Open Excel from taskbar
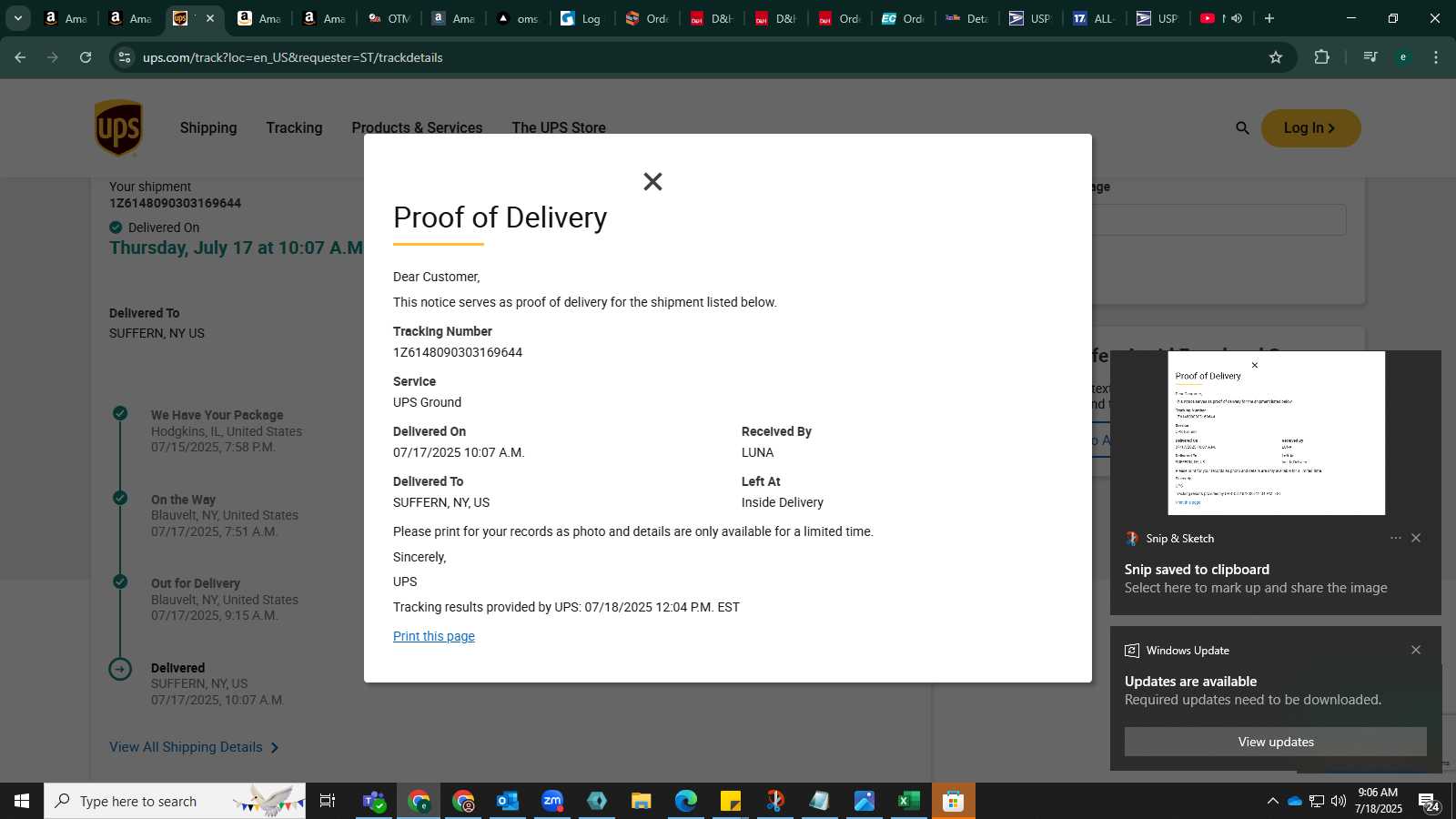 (908, 801)
